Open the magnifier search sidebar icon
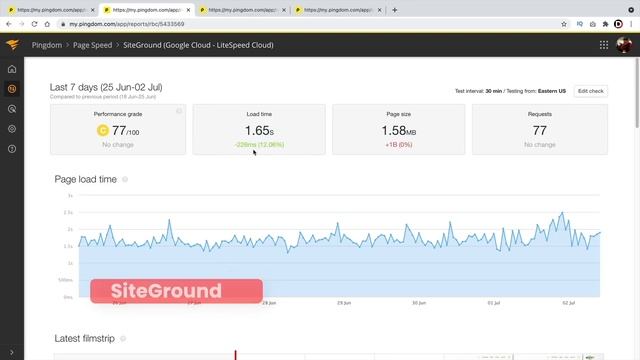The height and width of the screenshot is (360, 640). [12, 109]
